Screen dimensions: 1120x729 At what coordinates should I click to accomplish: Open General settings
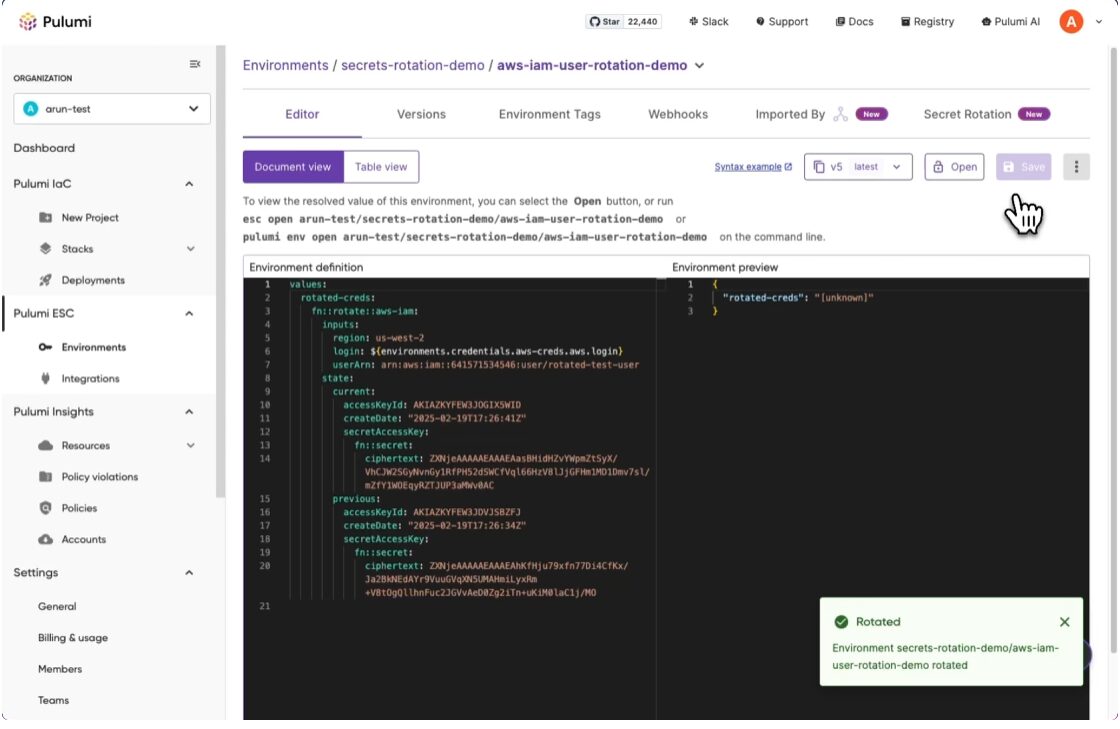[x=57, y=606]
